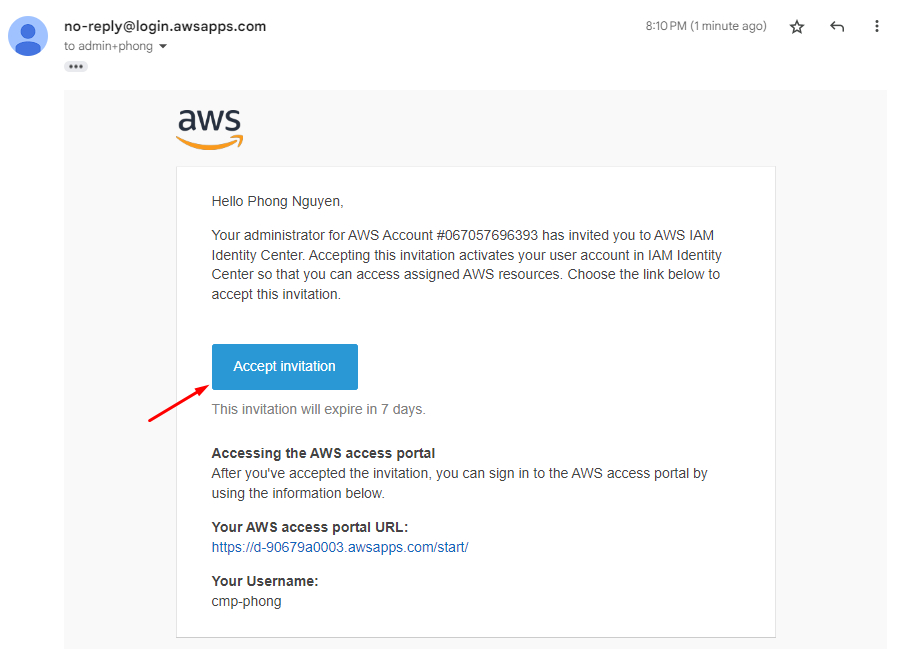Click the "Your Username:" label

[x=265, y=581]
